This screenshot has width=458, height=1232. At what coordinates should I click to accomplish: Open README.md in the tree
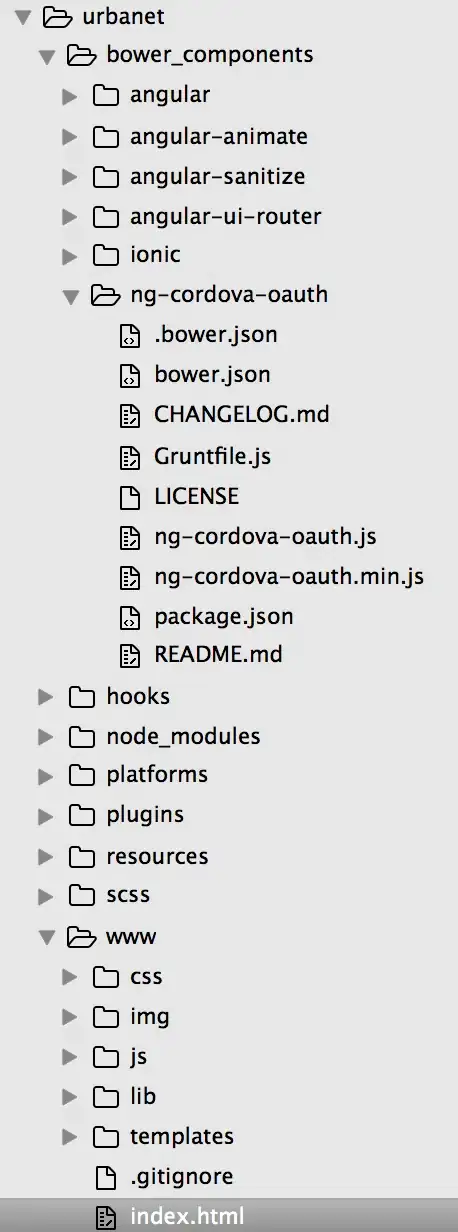click(218, 656)
